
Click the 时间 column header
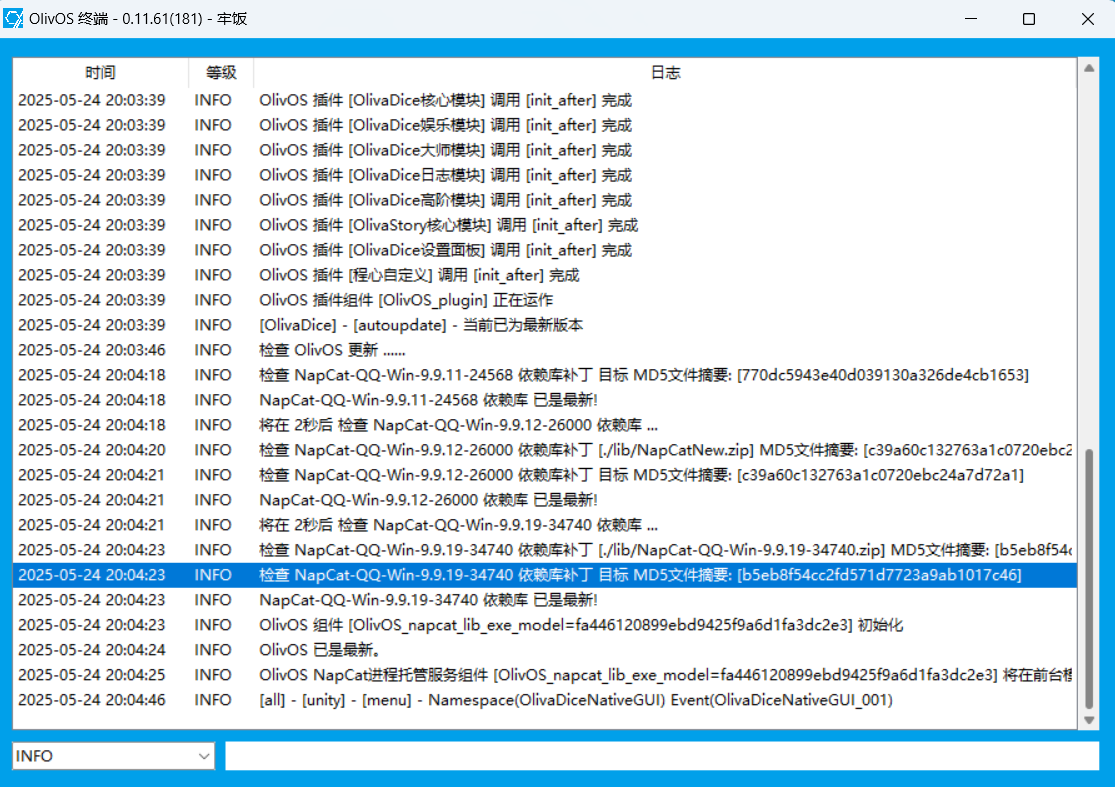click(x=100, y=73)
